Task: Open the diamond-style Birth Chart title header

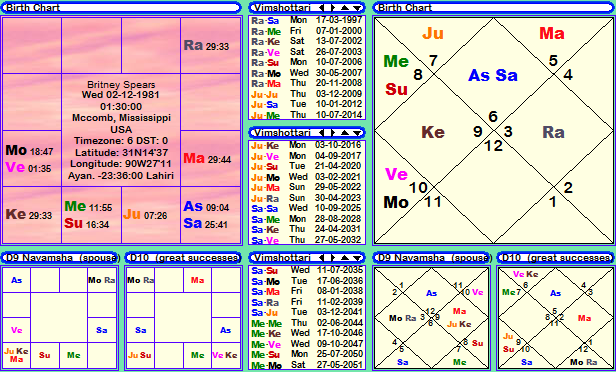Action: click(493, 7)
